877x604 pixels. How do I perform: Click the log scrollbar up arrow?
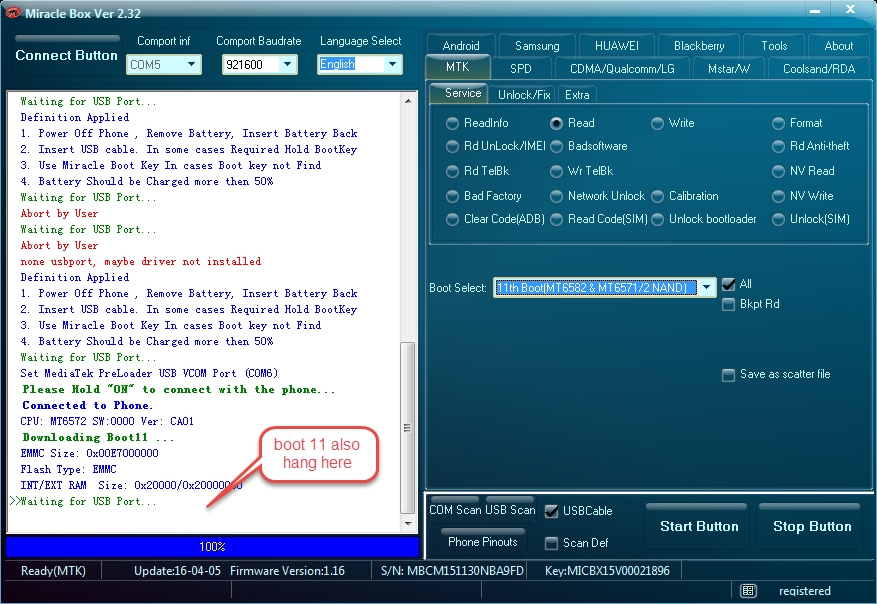(x=408, y=101)
